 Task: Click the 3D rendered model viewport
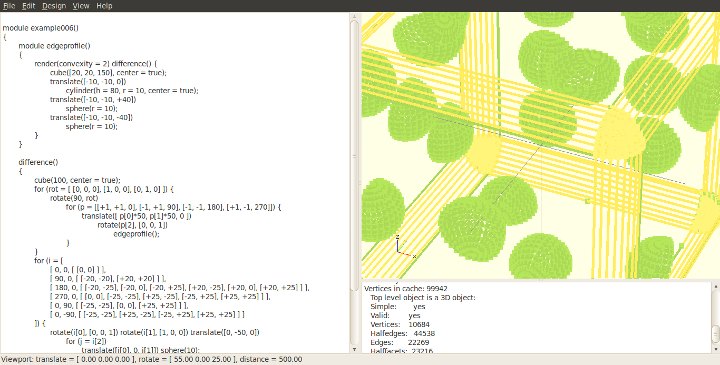pos(540,146)
